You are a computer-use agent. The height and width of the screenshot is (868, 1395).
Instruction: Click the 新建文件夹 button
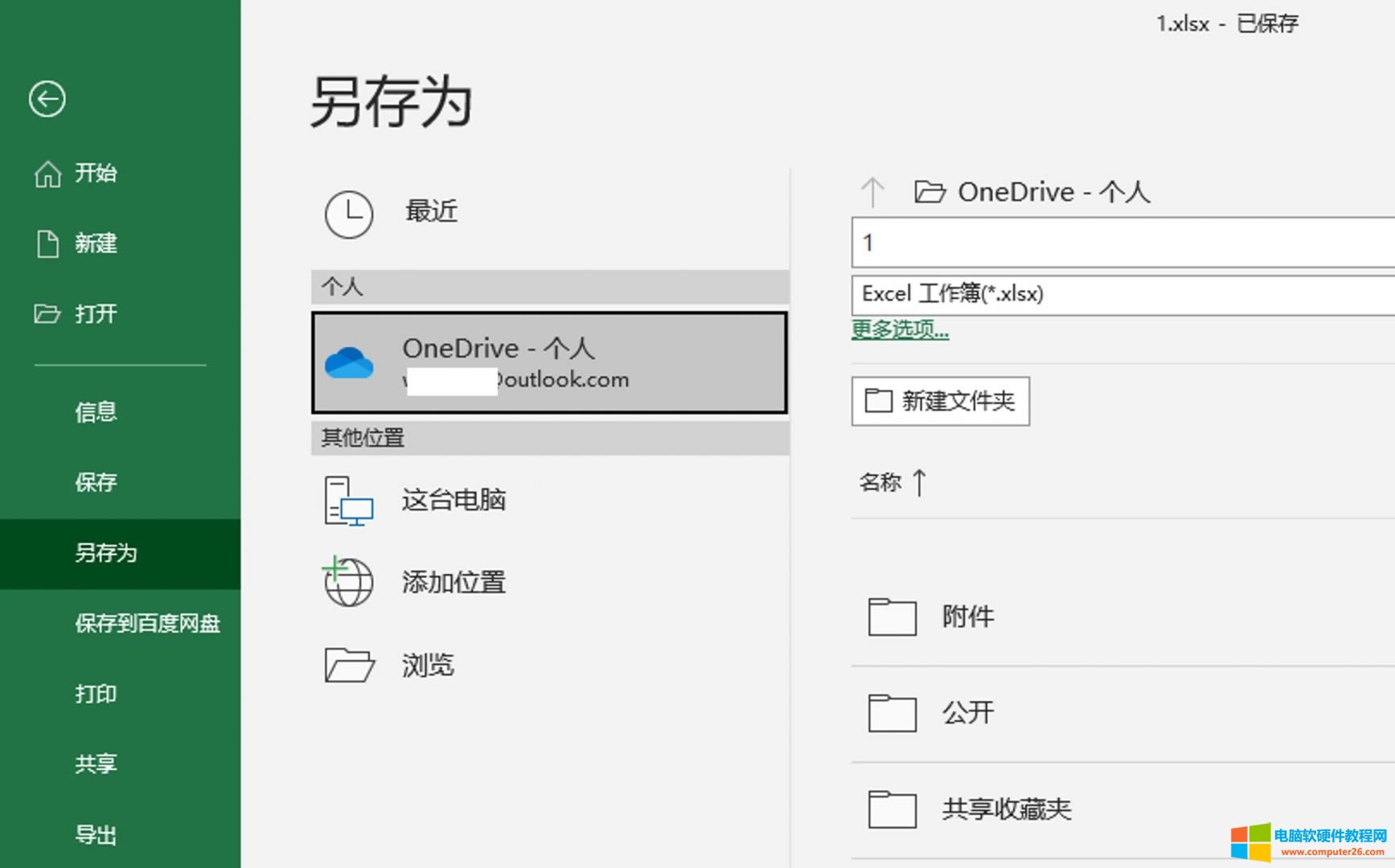941,400
